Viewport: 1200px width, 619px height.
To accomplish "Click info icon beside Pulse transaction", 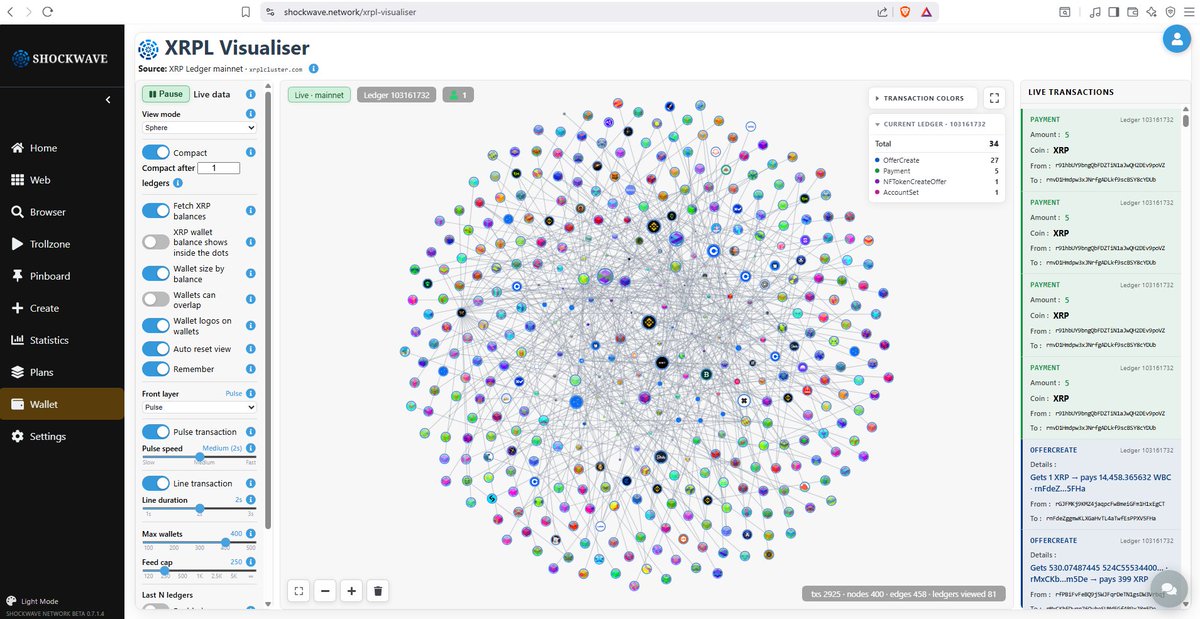I will 251,432.
